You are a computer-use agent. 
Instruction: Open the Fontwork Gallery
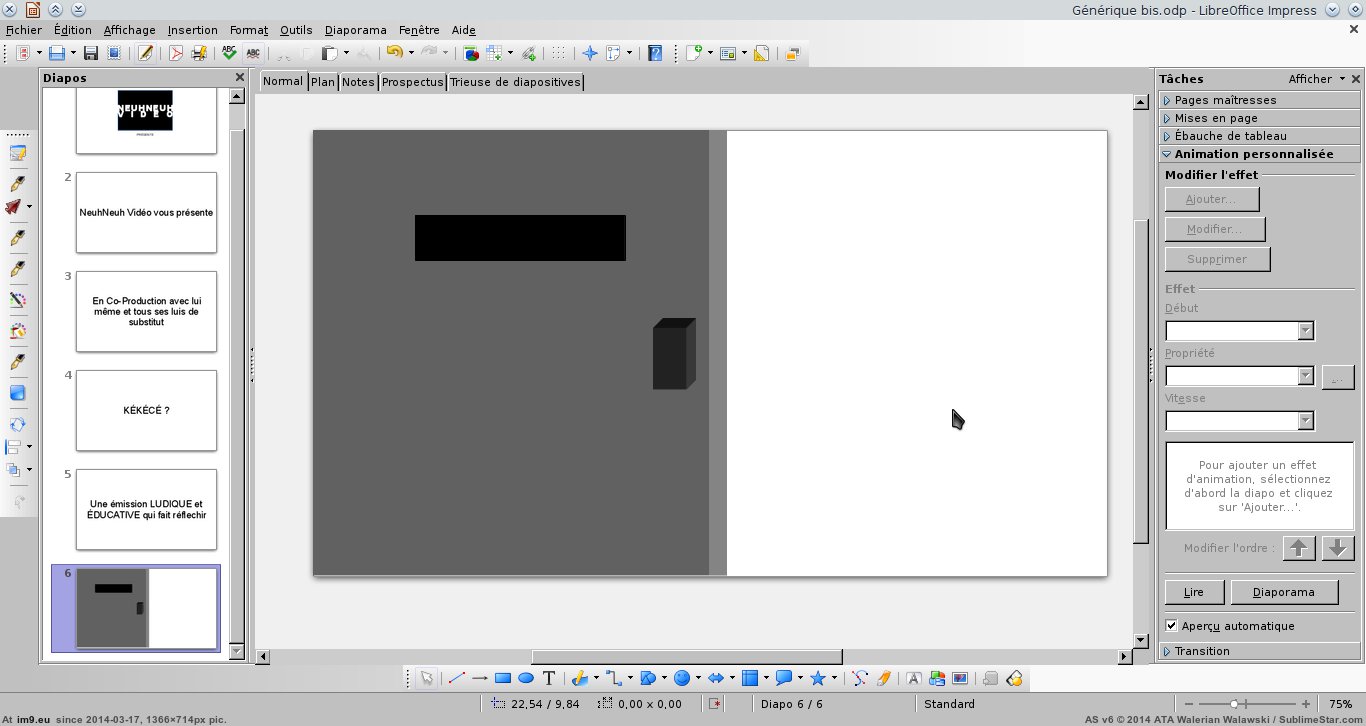pyautogui.click(x=914, y=678)
